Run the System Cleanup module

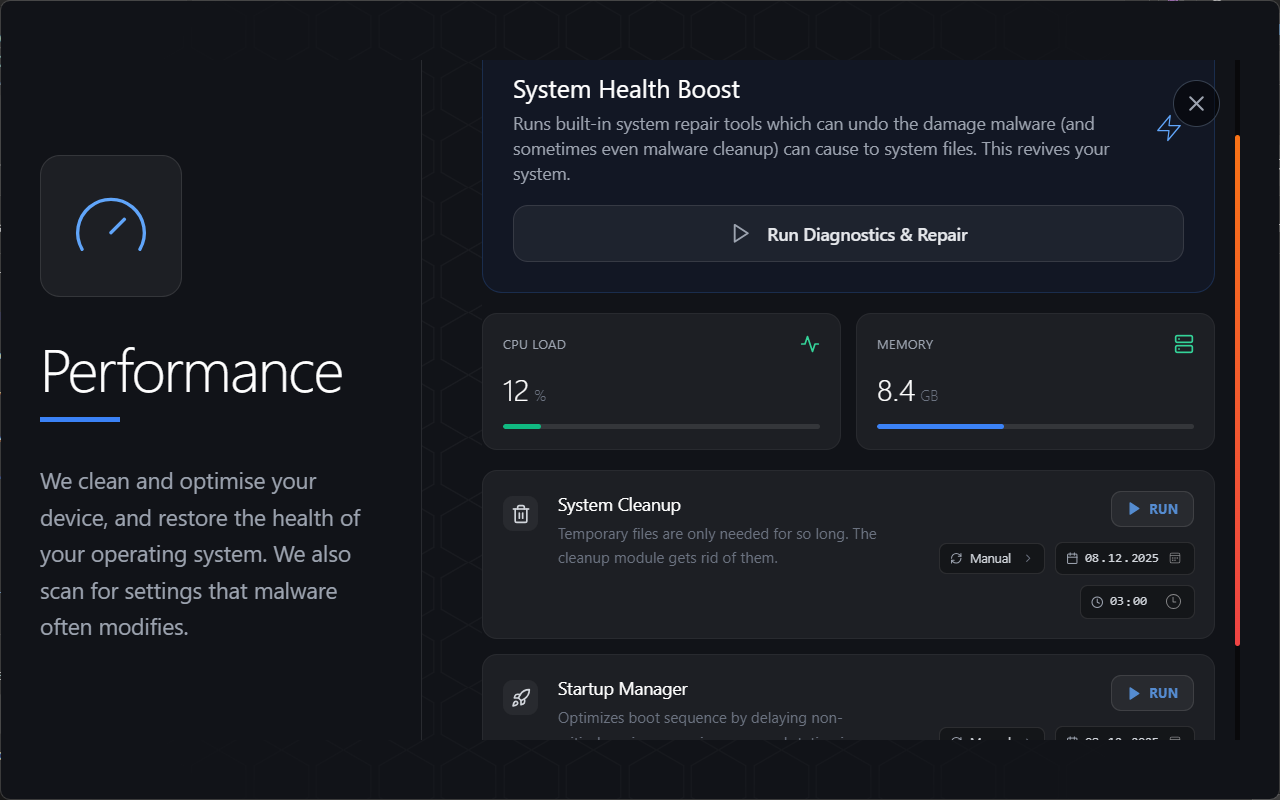pos(1152,509)
